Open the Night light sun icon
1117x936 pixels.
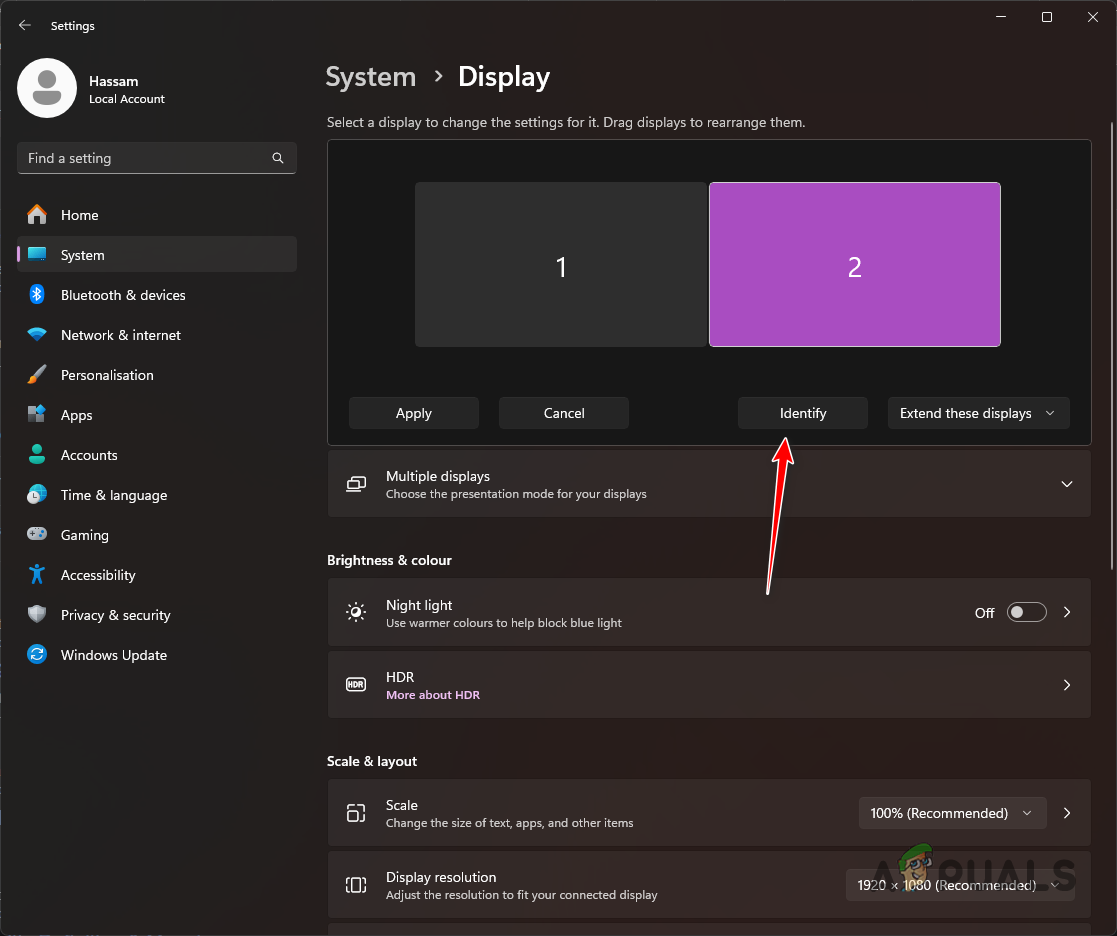coord(356,612)
